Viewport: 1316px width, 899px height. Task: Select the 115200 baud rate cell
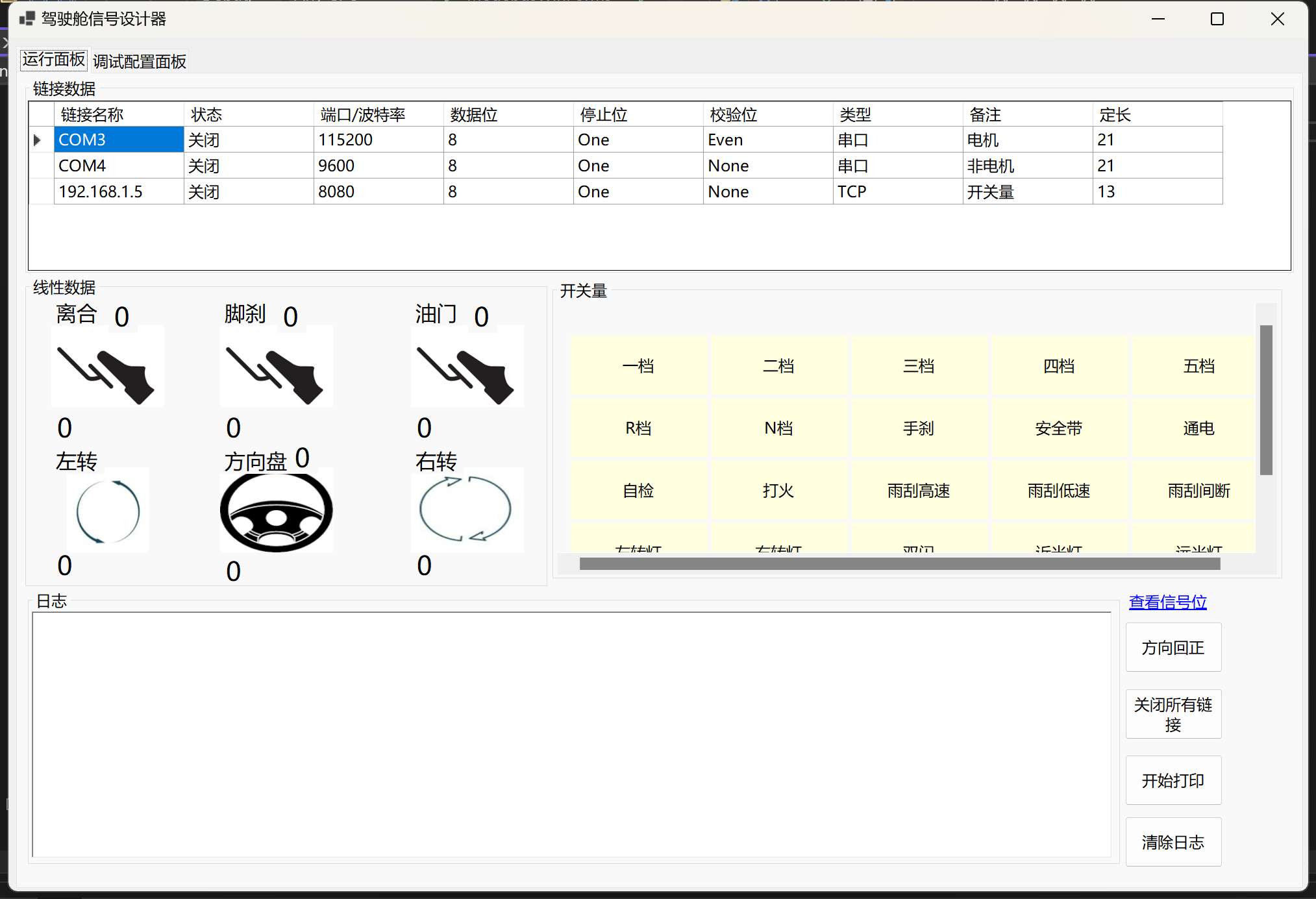click(379, 140)
